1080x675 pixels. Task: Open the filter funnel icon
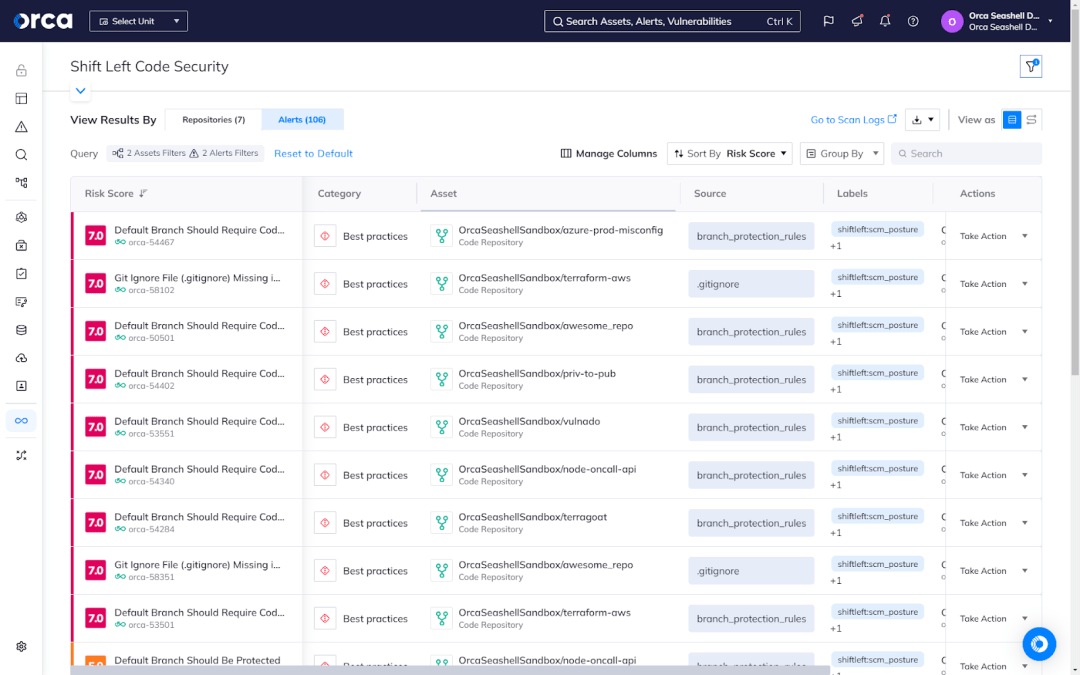pyautogui.click(x=1031, y=67)
